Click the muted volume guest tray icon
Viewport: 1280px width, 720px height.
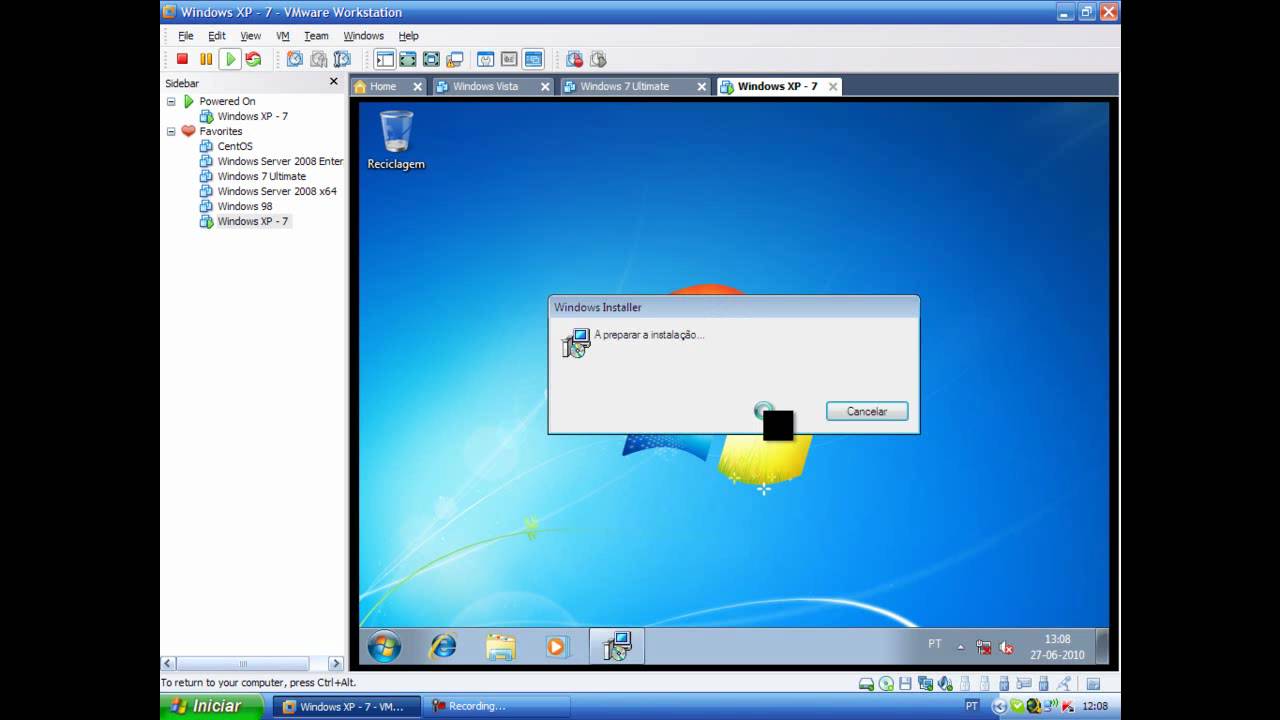[x=1006, y=647]
